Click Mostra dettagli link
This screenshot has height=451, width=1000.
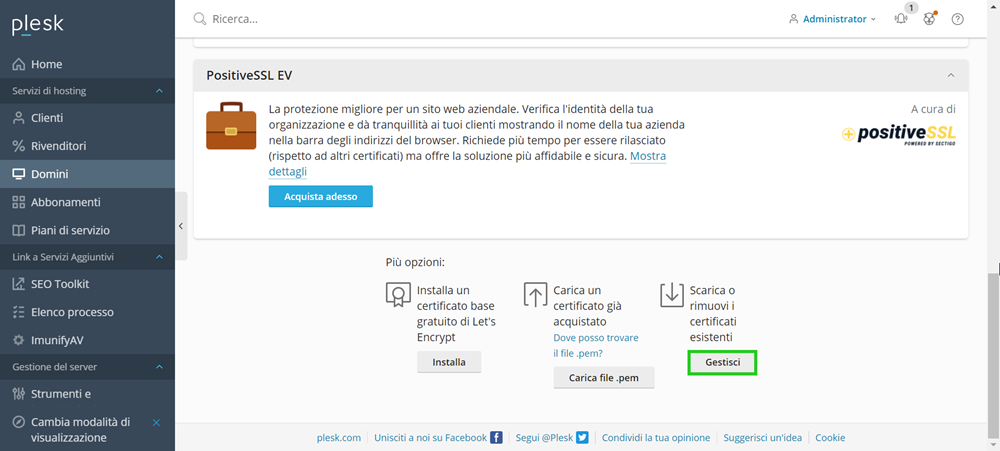click(x=467, y=164)
